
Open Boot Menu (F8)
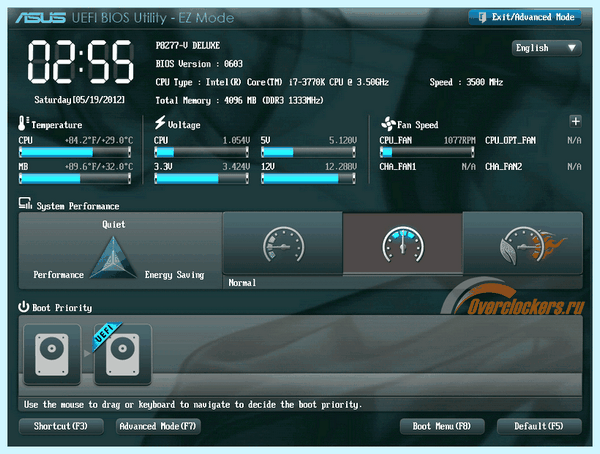(x=442, y=426)
